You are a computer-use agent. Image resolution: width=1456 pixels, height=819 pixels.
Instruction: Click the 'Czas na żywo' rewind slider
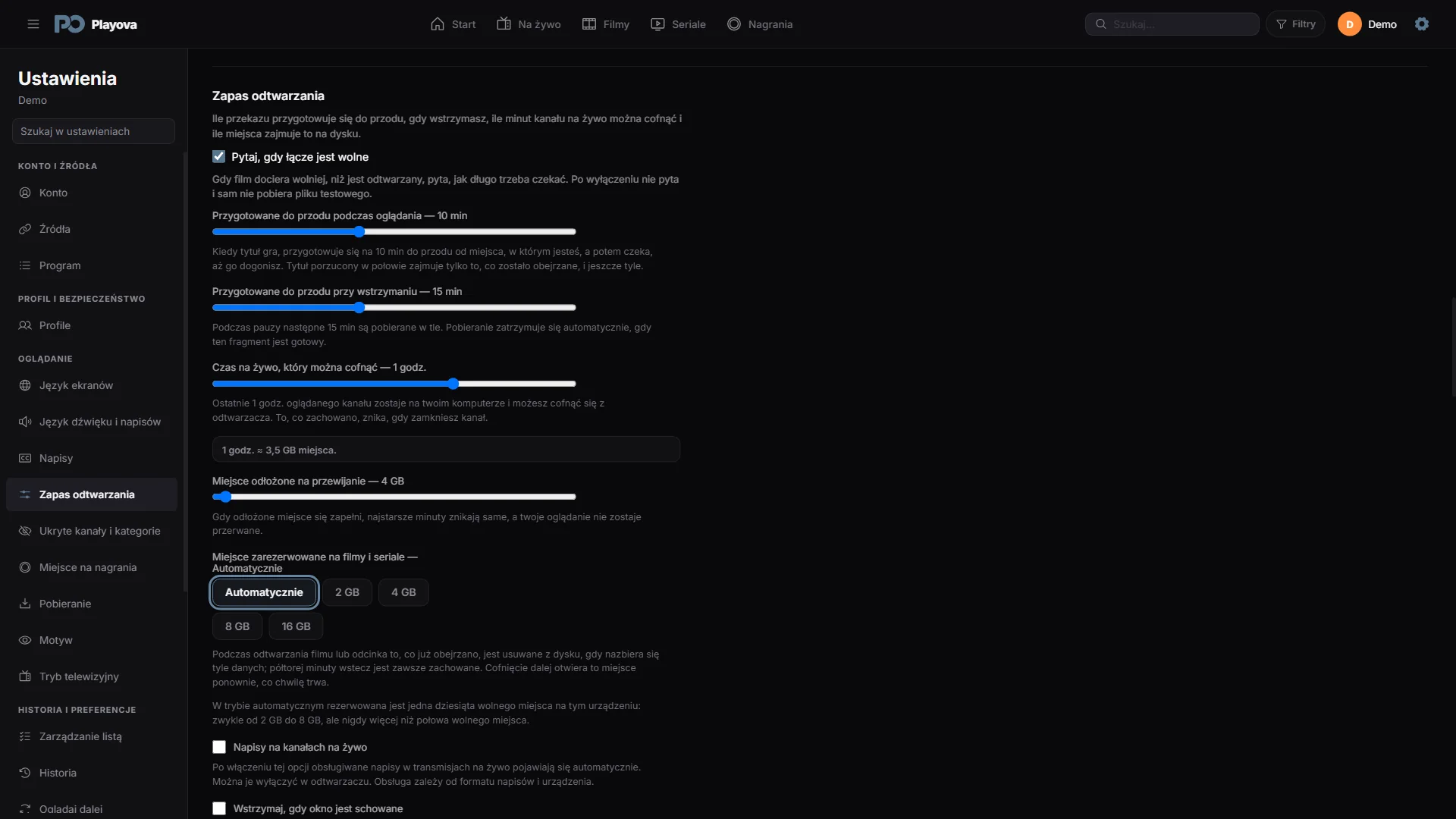[394, 384]
